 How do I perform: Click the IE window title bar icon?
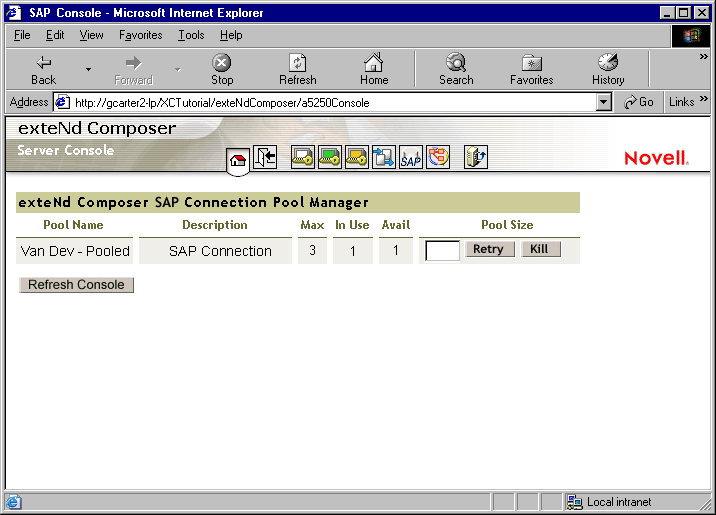(x=13, y=12)
